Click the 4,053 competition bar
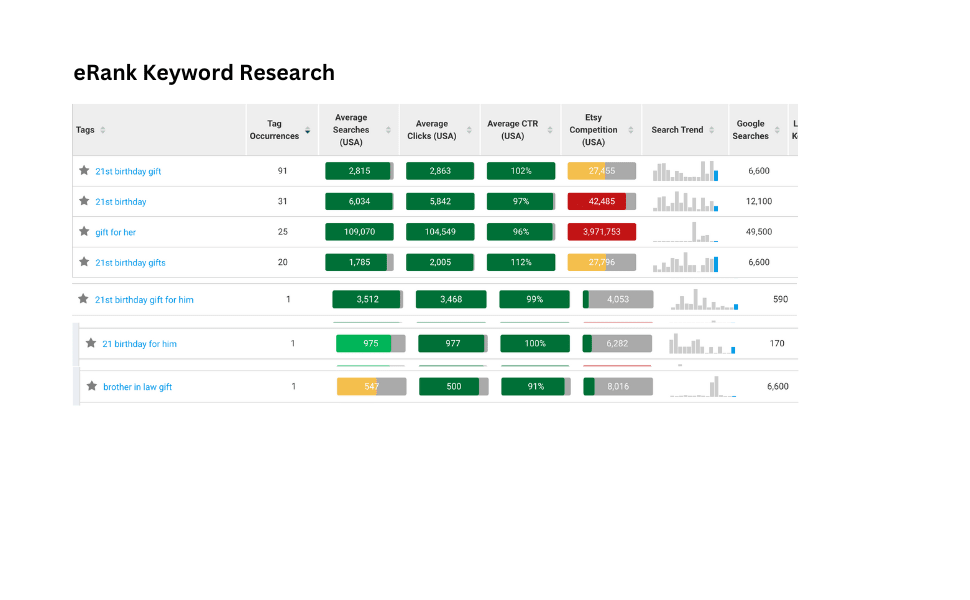The width and height of the screenshot is (970, 600). point(618,299)
